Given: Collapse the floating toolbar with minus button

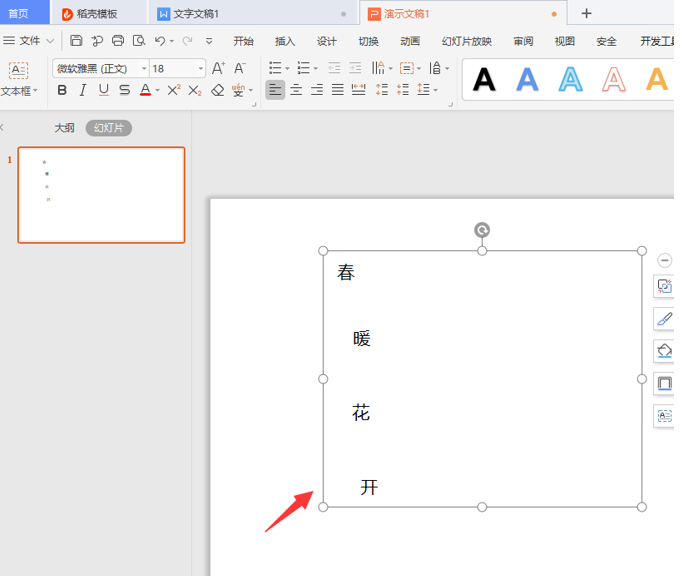Looking at the screenshot, I should (x=664, y=260).
